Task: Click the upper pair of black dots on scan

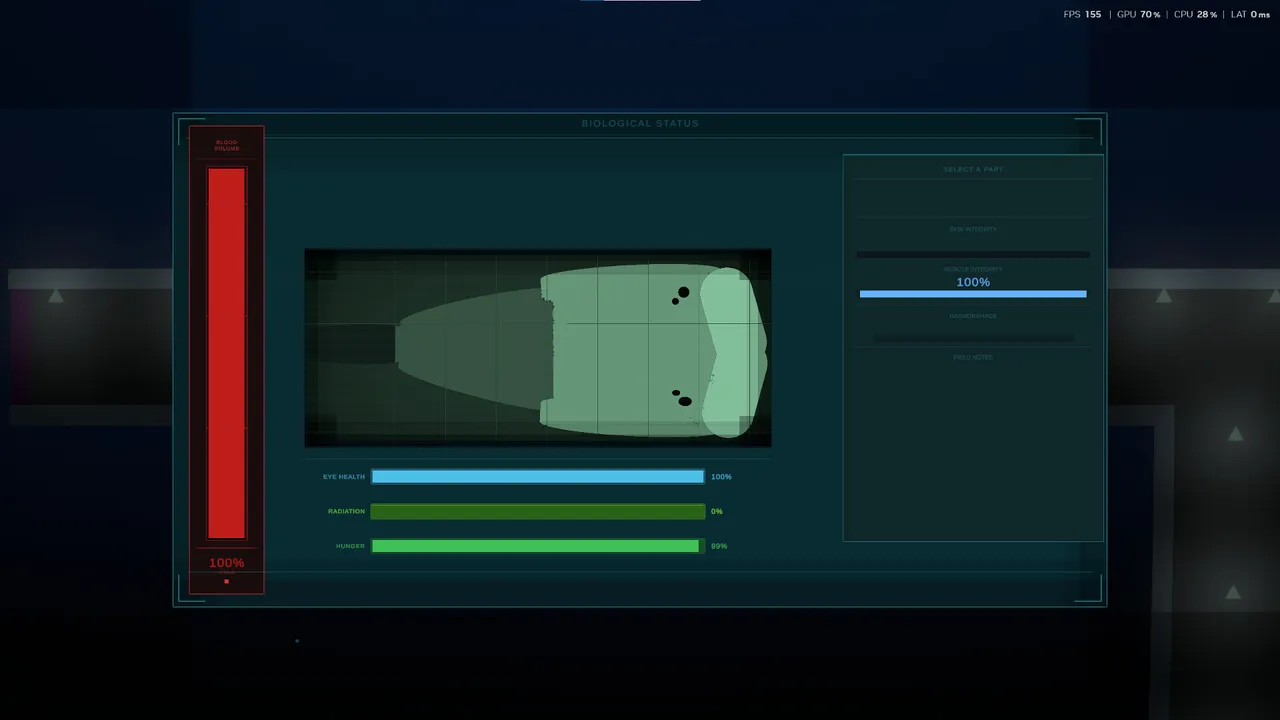Action: tap(681, 295)
